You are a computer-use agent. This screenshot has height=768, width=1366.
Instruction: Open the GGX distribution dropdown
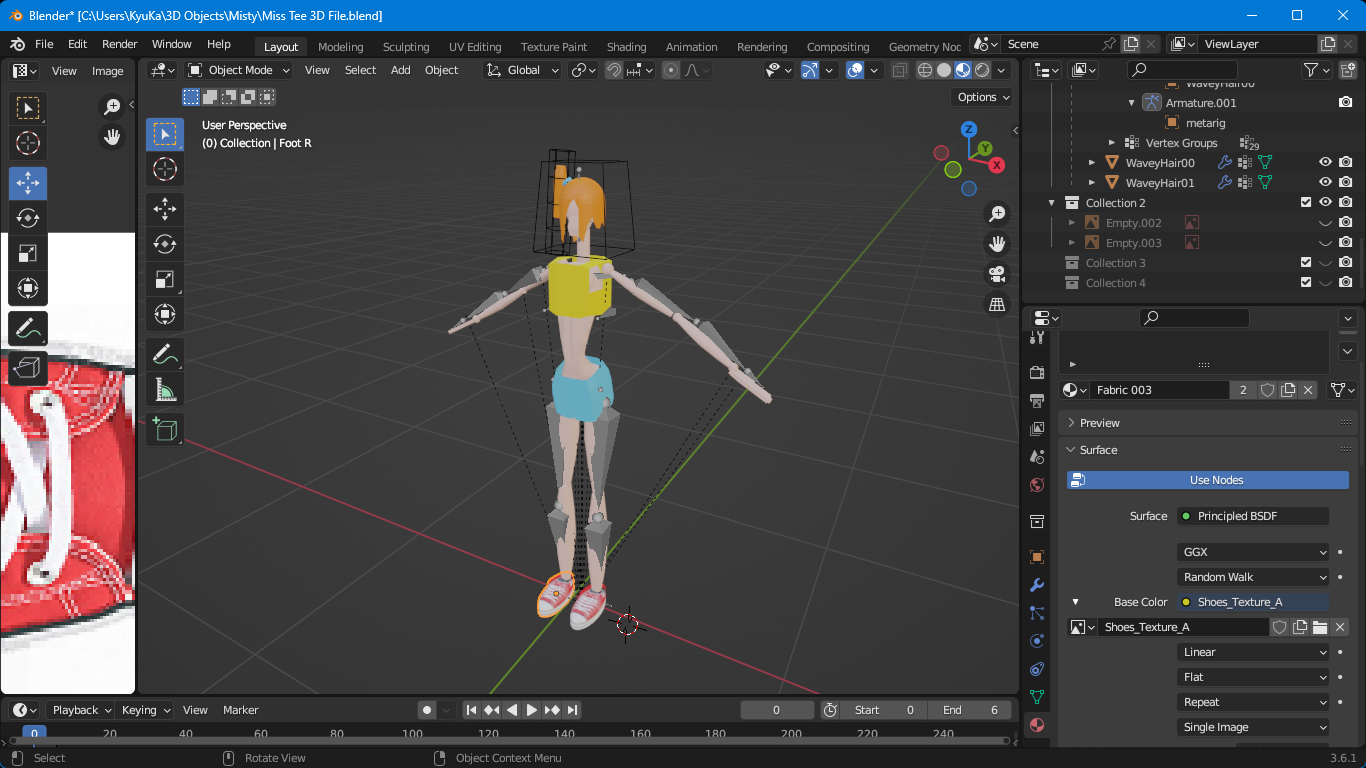point(1253,552)
